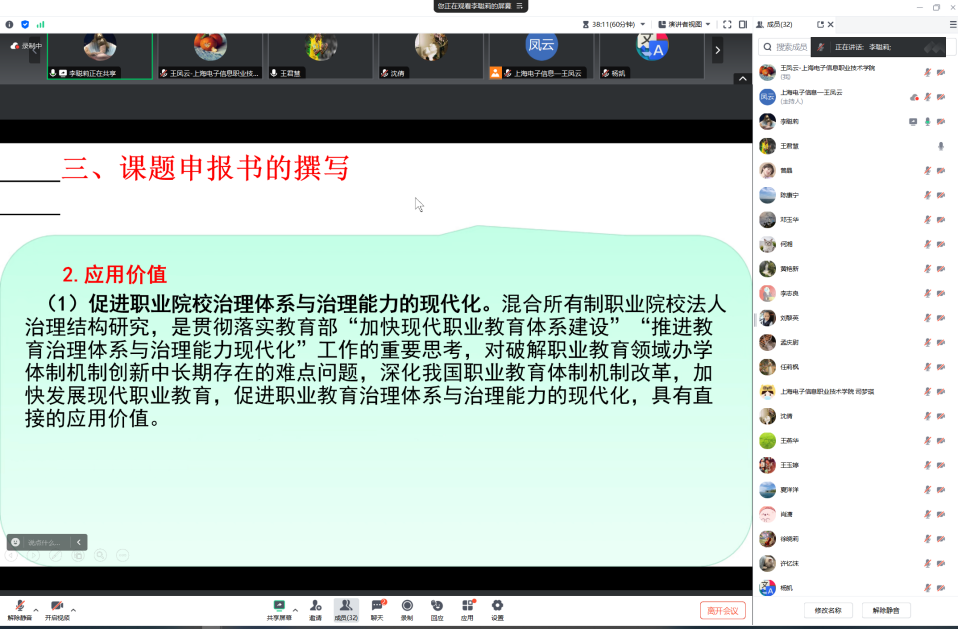Click the 修改名称 rename button

(827, 609)
